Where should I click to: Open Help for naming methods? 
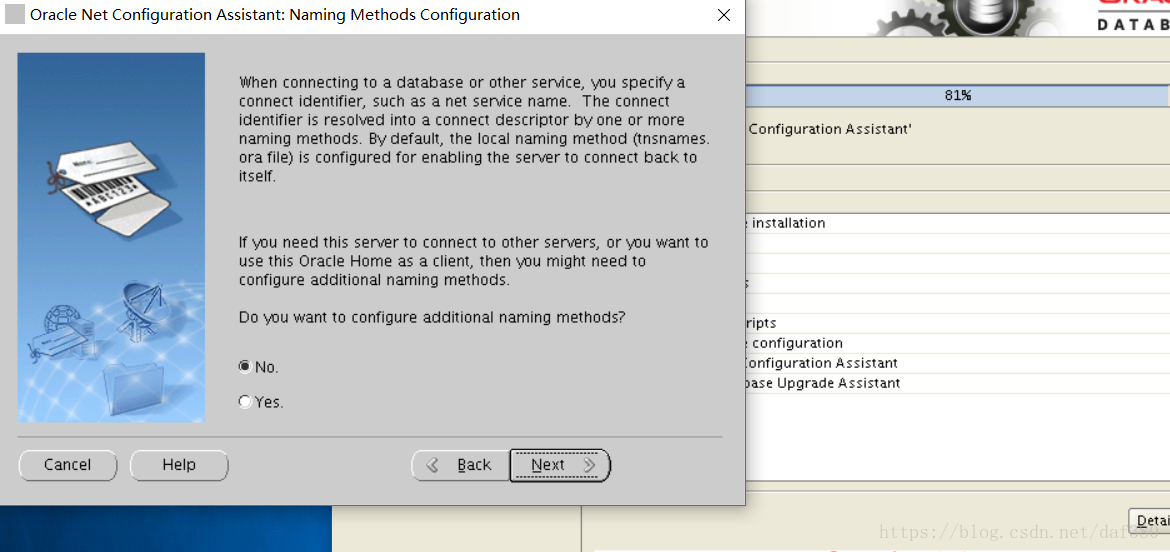pyautogui.click(x=179, y=465)
